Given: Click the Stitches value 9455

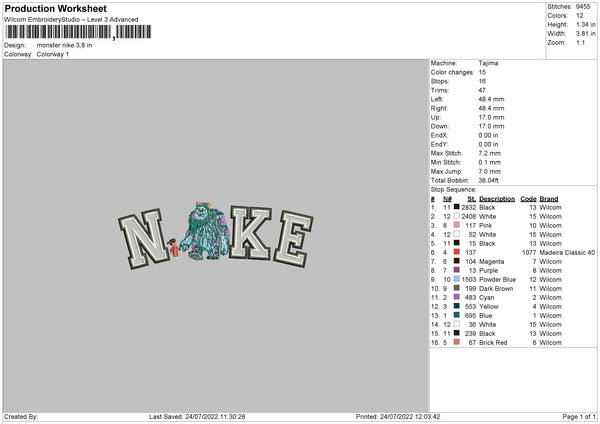Looking at the screenshot, I should (583, 7).
